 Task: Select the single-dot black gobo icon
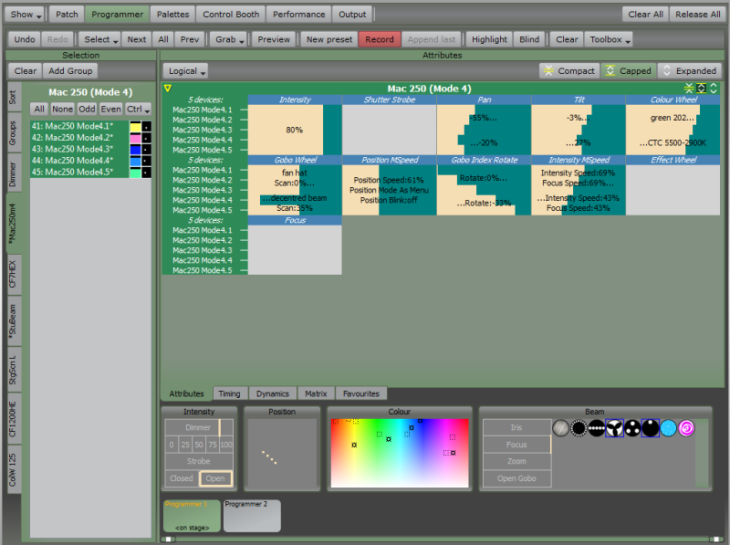point(650,428)
